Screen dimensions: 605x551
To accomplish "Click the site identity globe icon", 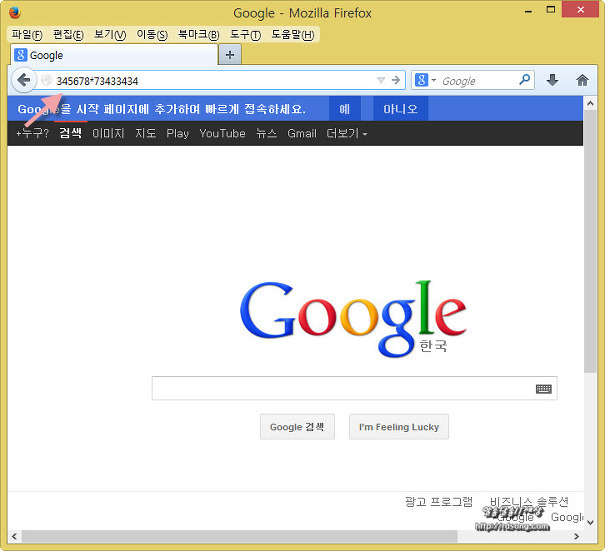I will (x=47, y=80).
